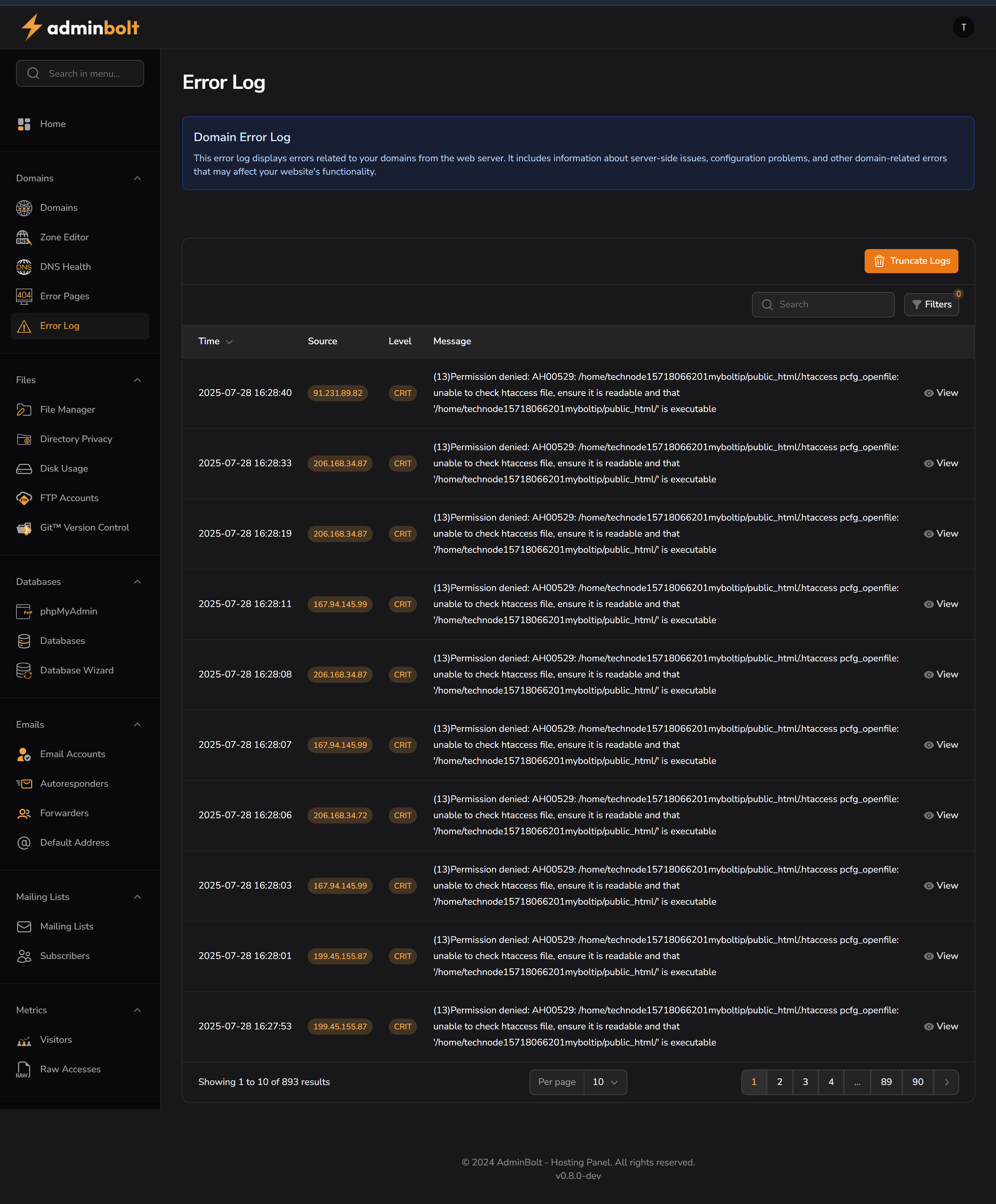This screenshot has height=1204, width=996.
Task: Open Email Accounts from sidebar menu
Action: [72, 754]
